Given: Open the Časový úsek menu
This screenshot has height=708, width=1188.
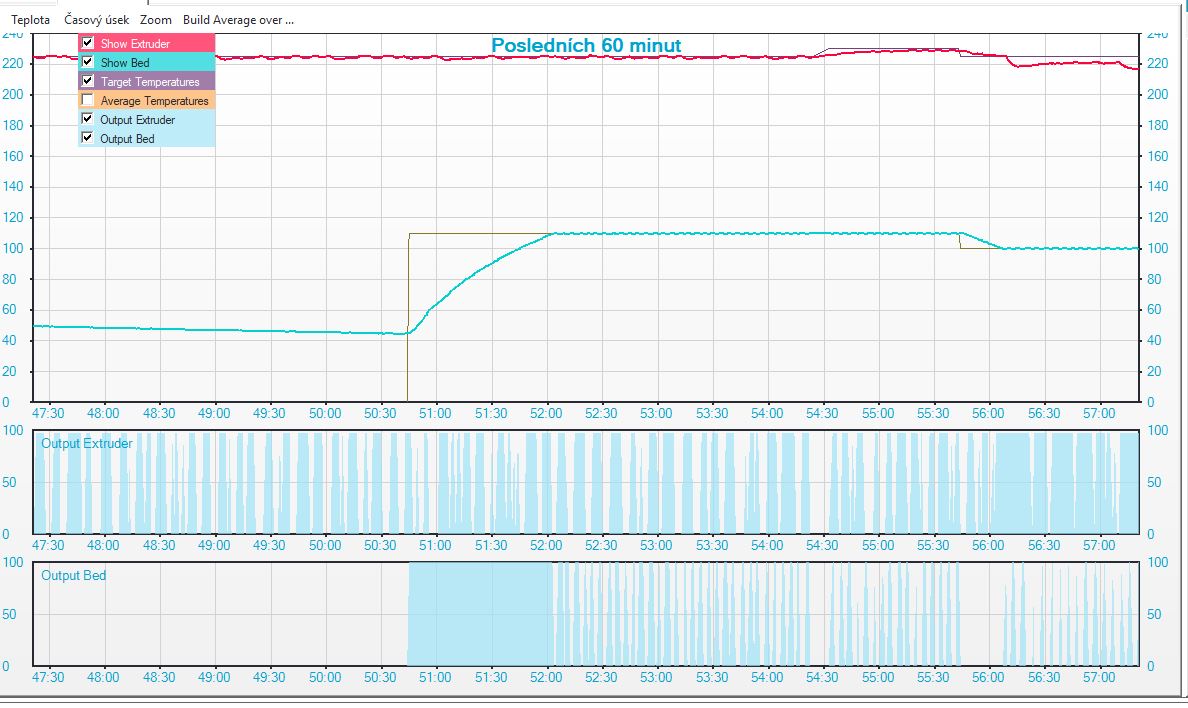Looking at the screenshot, I should coord(96,19).
